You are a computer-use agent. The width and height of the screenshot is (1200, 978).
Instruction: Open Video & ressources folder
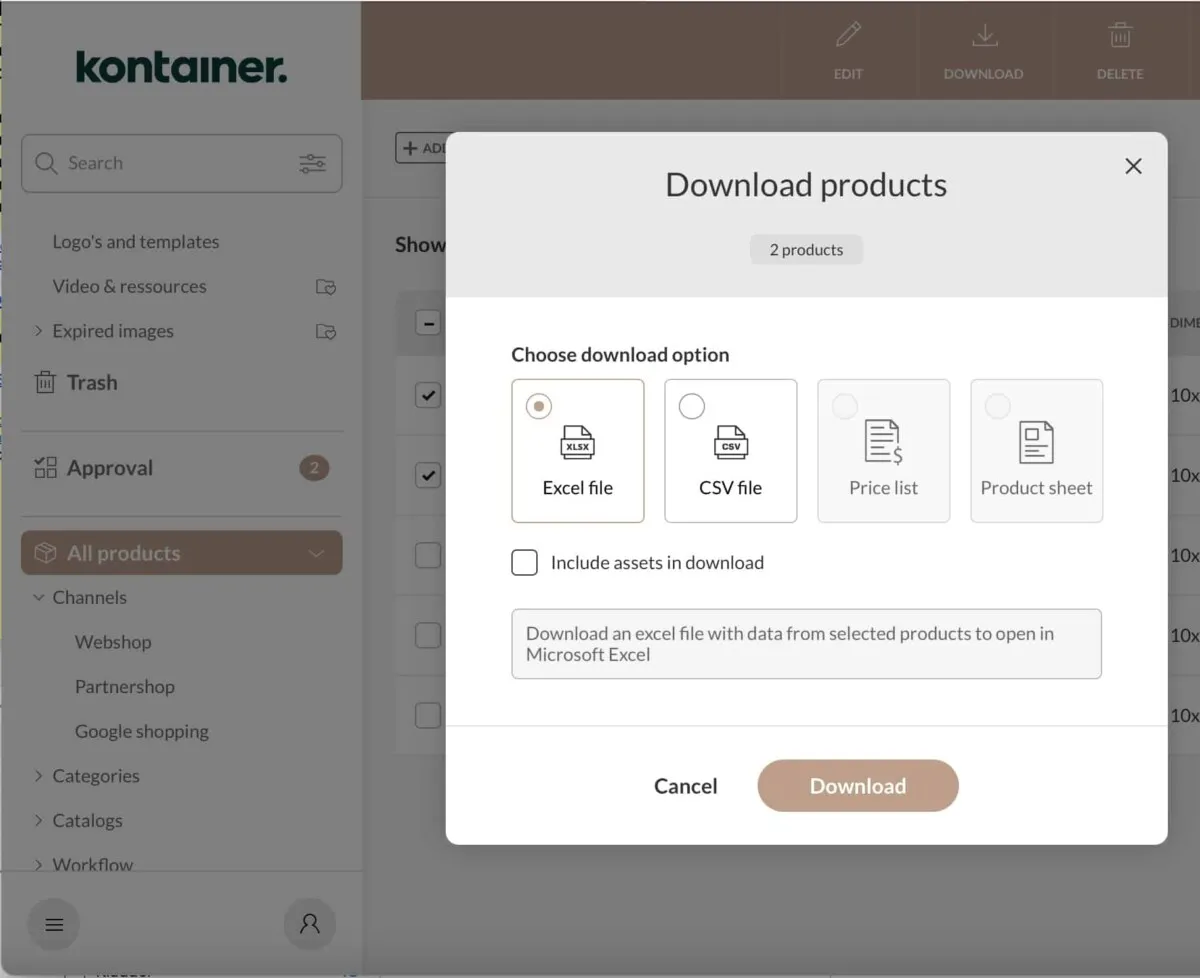click(130, 287)
